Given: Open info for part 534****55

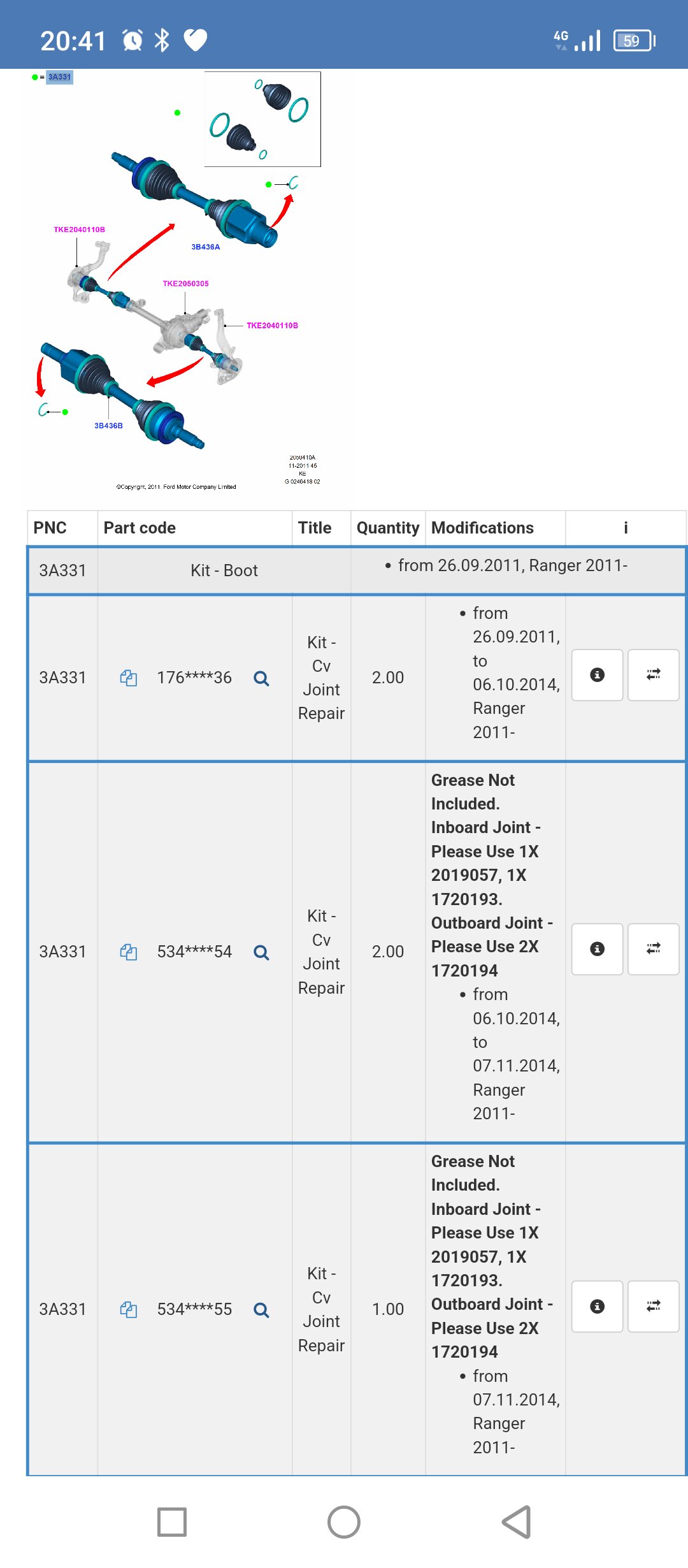Looking at the screenshot, I should pos(597,1307).
